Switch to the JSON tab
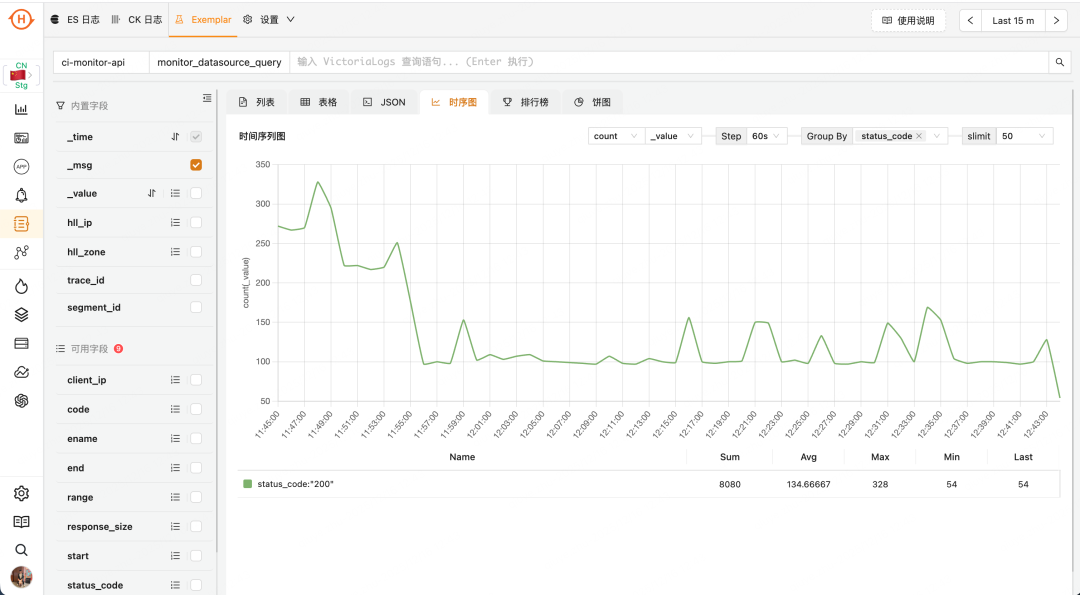The width and height of the screenshot is (1080, 595). pyautogui.click(x=384, y=103)
